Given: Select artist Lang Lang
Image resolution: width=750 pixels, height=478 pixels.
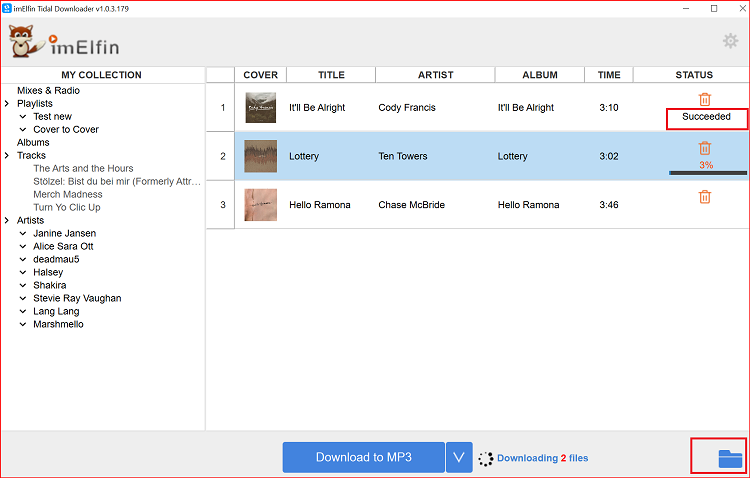Looking at the screenshot, I should 56,311.
